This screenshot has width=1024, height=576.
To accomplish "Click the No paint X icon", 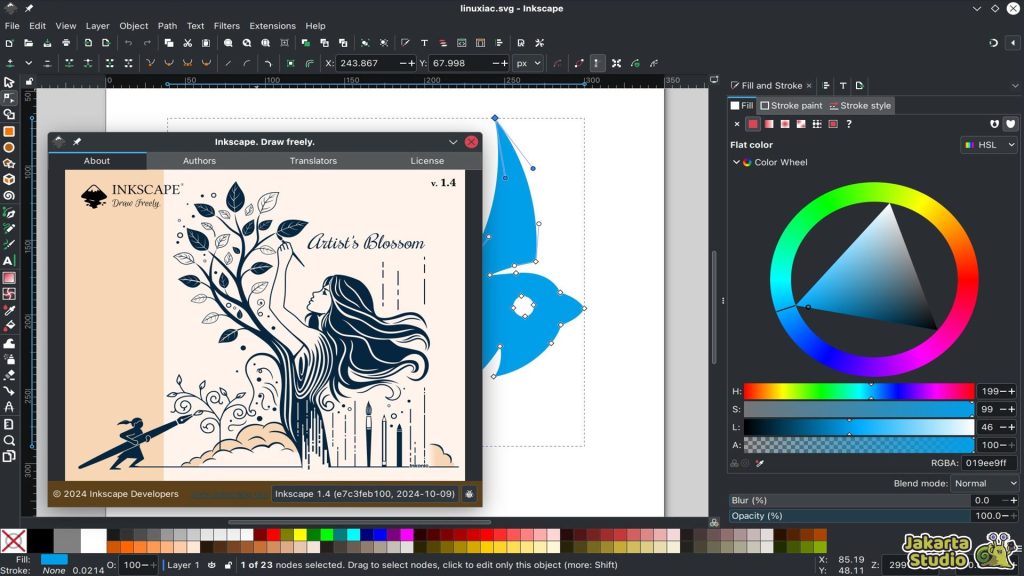I will point(737,124).
